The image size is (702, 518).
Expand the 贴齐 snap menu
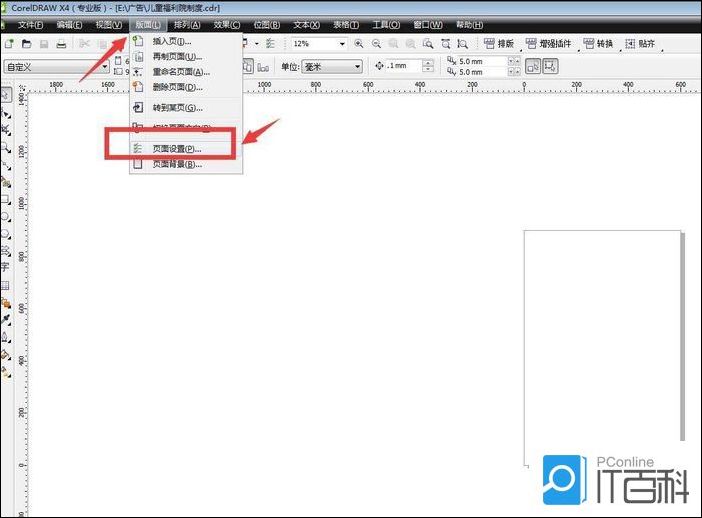tap(640, 44)
